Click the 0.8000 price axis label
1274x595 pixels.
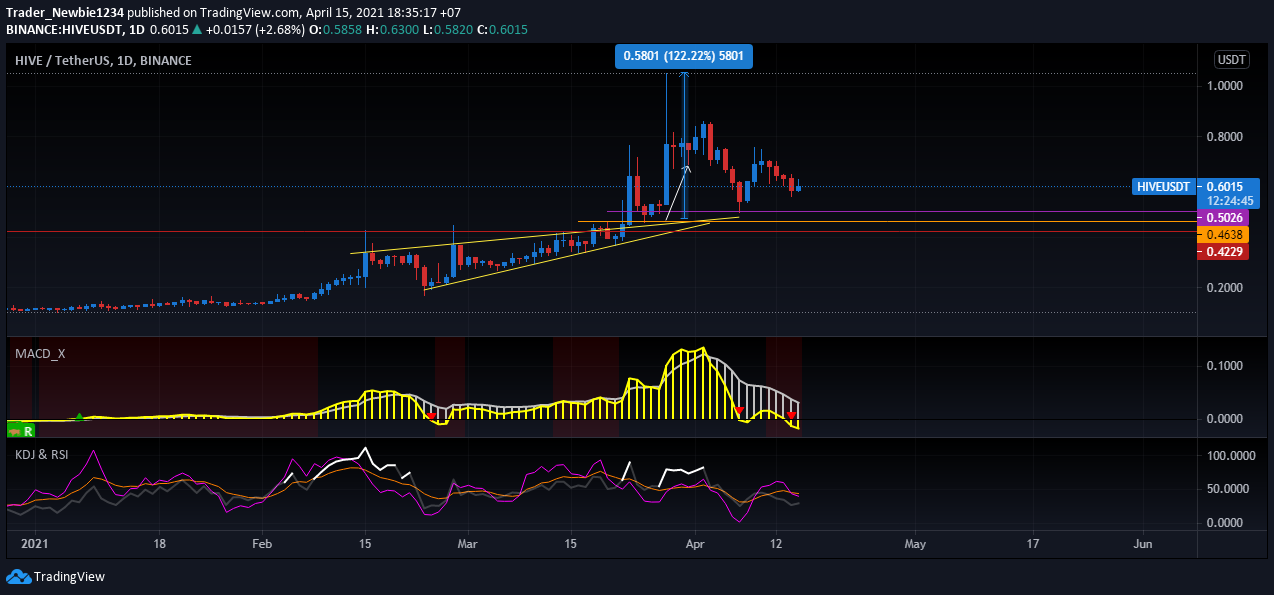[1224, 137]
